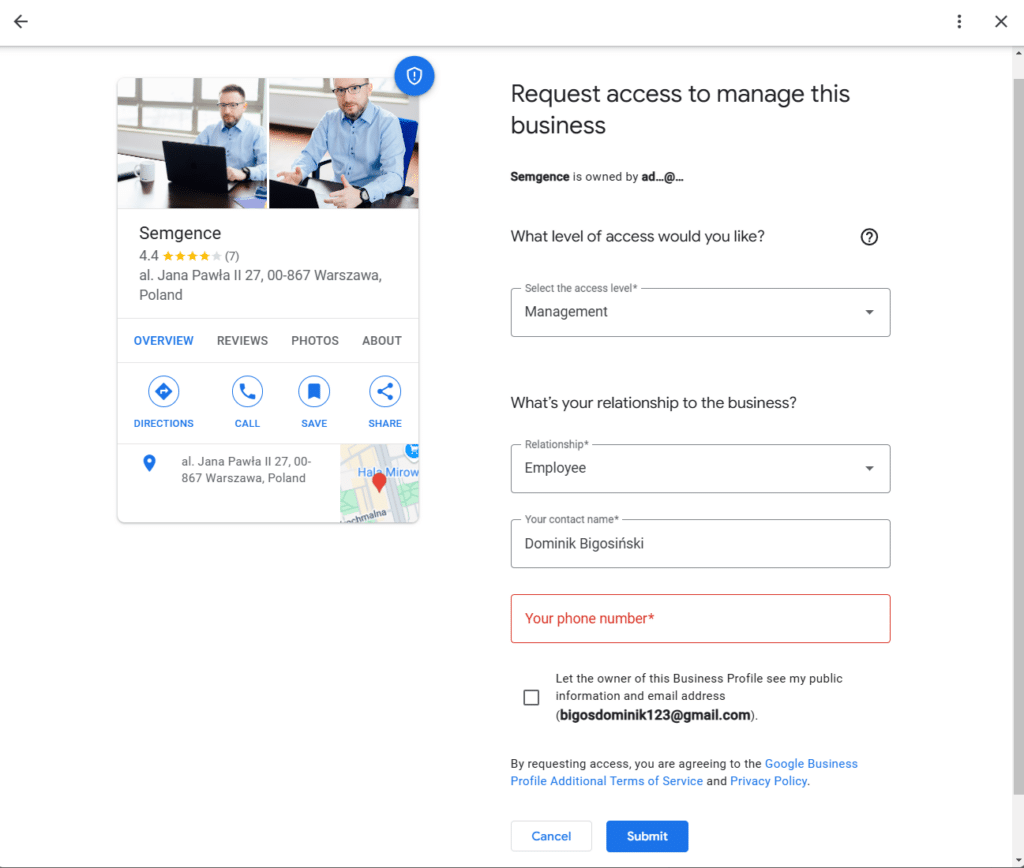Screen dimensions: 1024x868
Task: Switch to the Reviews tab
Action: pyautogui.click(x=242, y=341)
